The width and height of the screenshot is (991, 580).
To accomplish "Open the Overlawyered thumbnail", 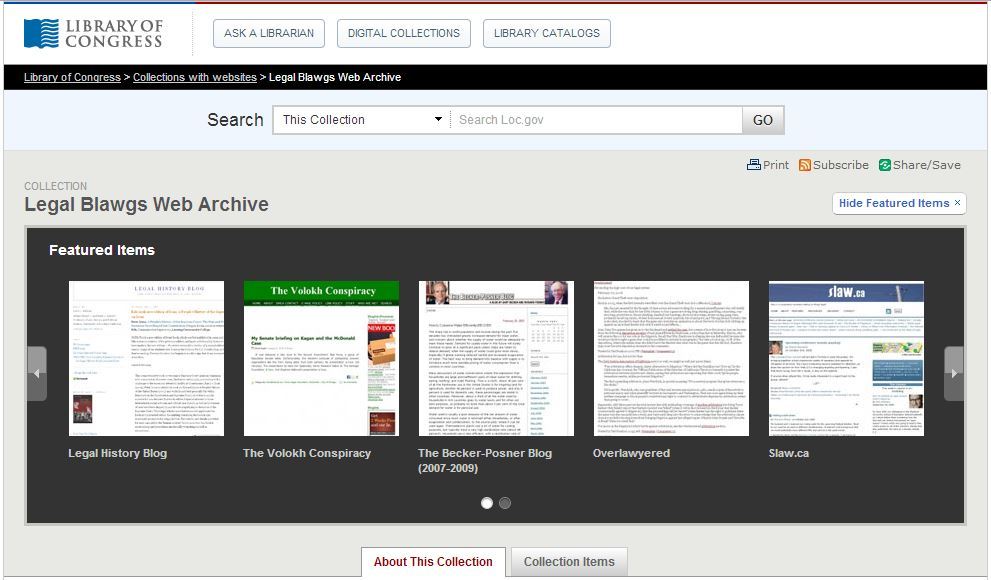I will 671,358.
